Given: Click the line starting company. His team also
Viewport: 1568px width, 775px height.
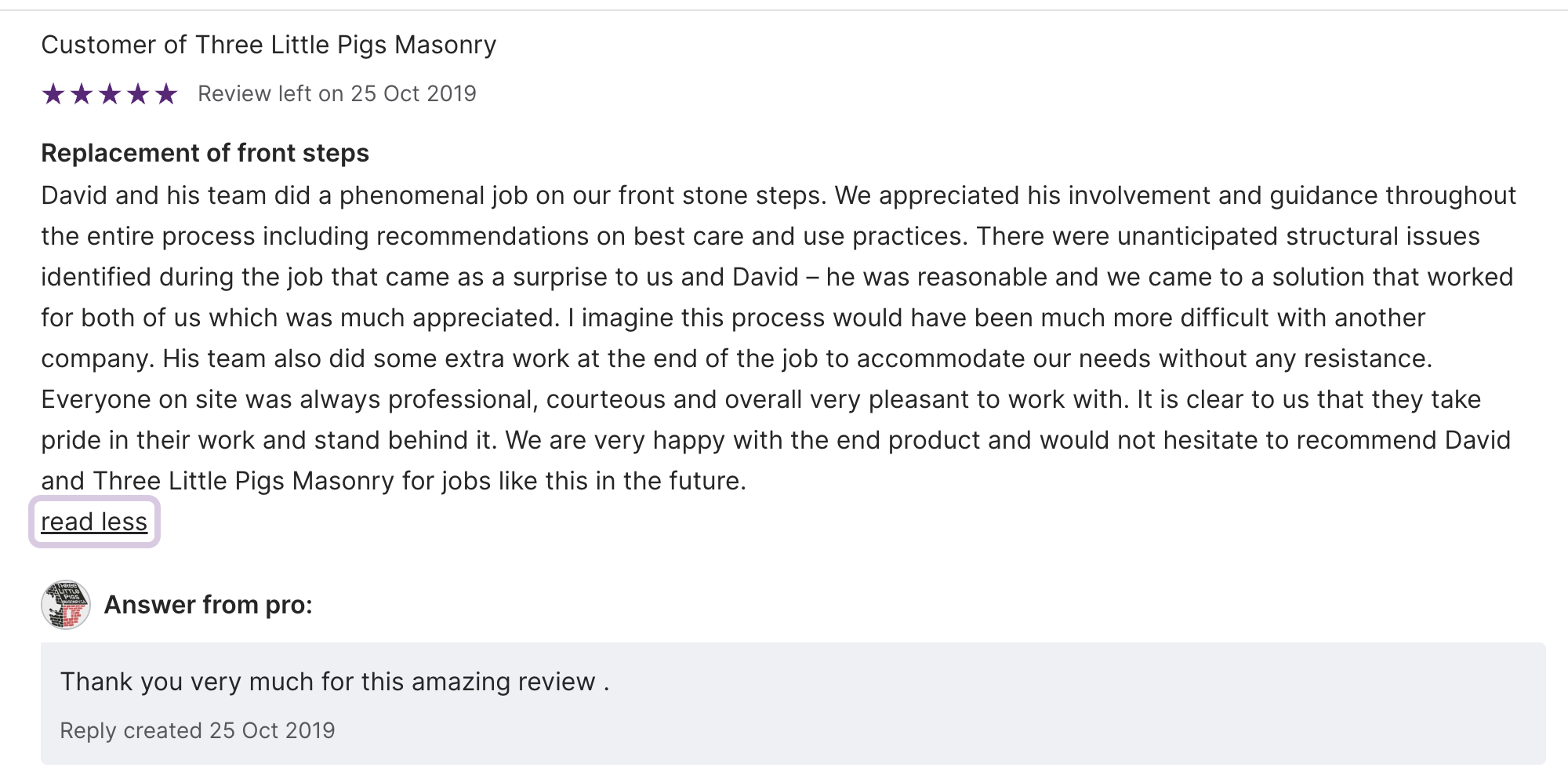Looking at the screenshot, I should (x=736, y=358).
